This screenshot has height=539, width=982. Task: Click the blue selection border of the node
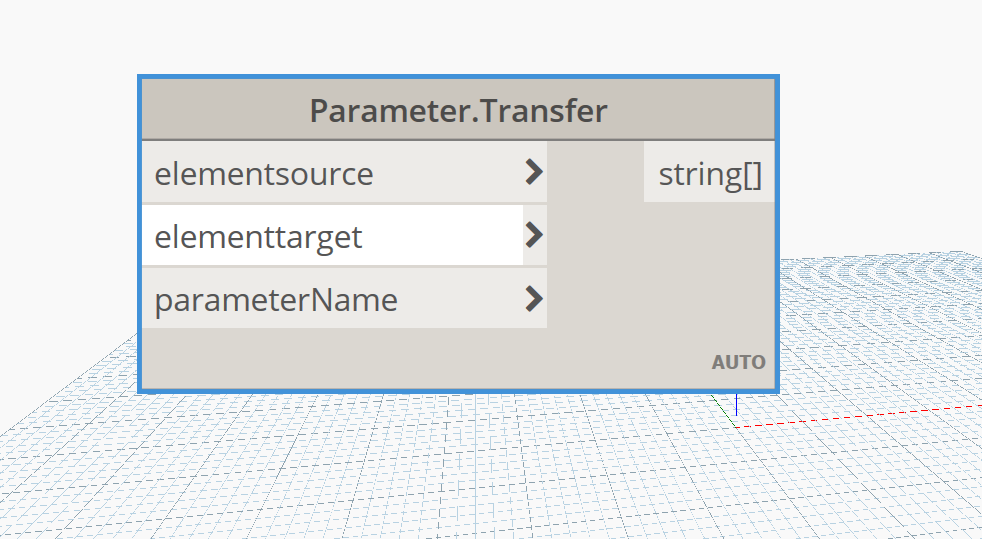click(x=458, y=76)
